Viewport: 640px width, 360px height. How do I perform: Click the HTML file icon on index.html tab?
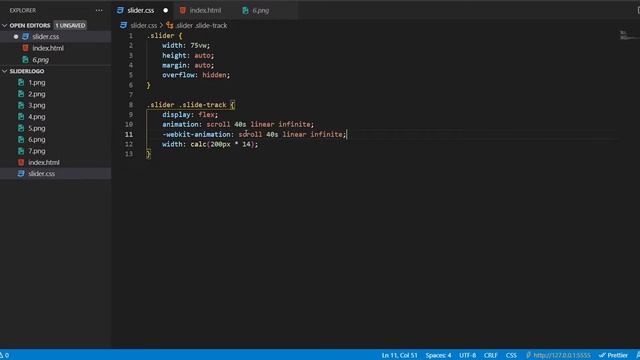(x=182, y=10)
